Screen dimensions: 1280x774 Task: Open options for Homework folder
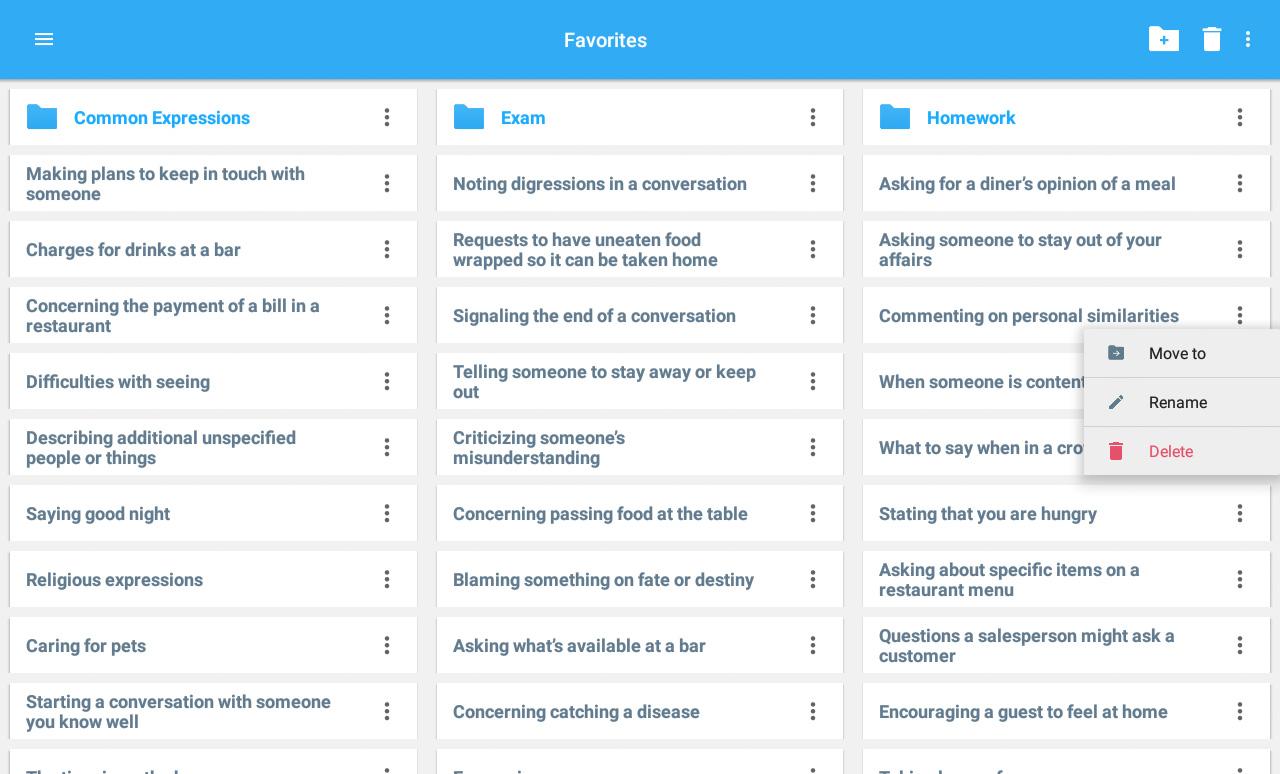(1240, 117)
